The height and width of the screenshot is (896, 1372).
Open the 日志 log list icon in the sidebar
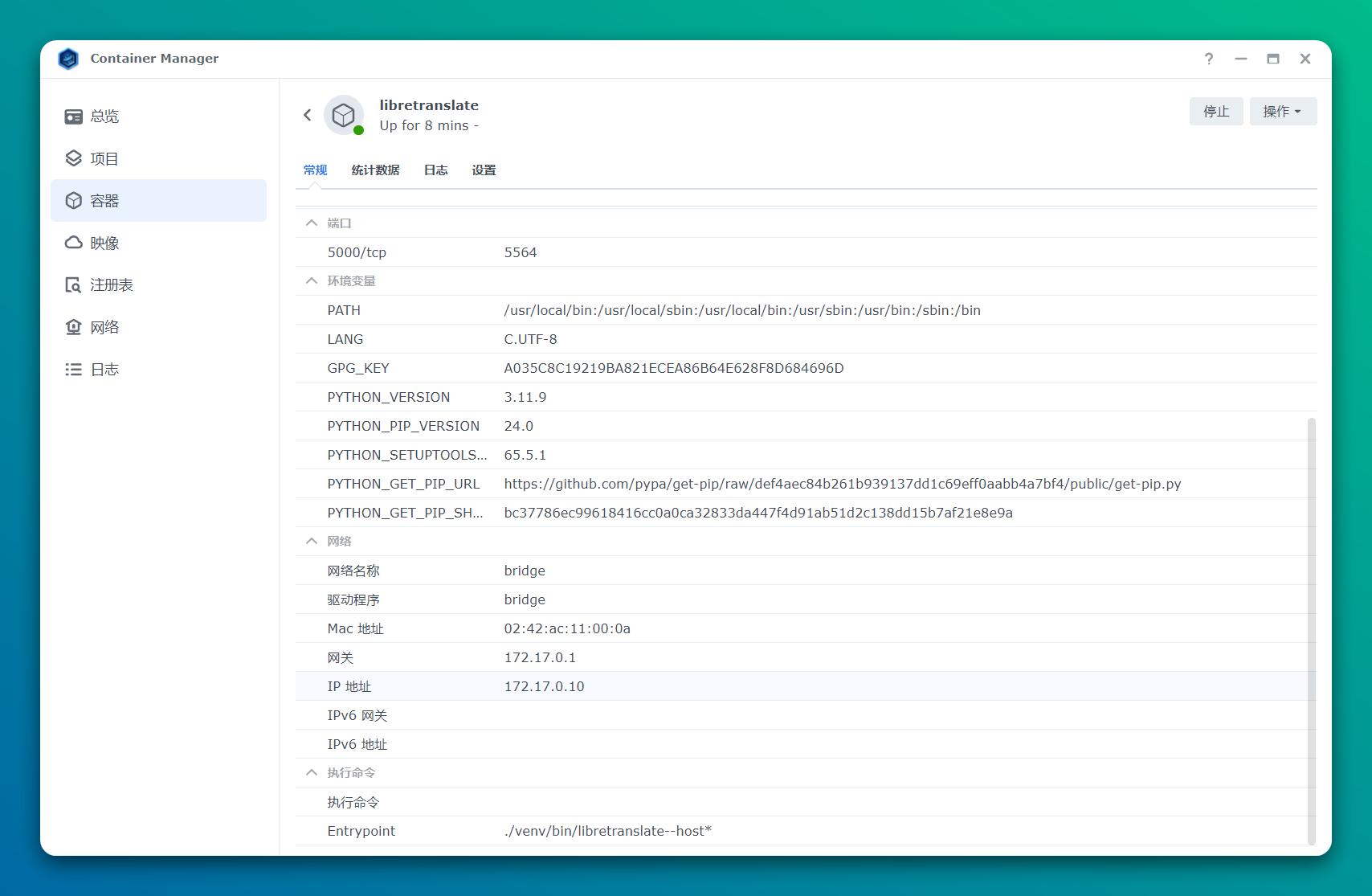[x=74, y=370]
